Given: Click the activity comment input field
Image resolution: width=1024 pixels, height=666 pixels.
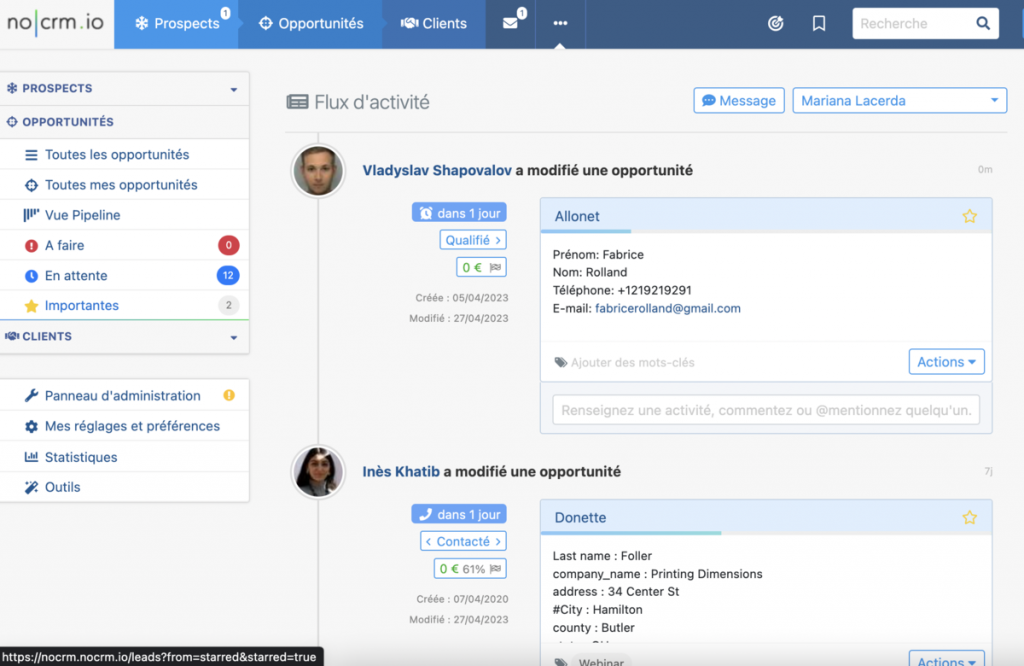Looking at the screenshot, I should tap(766, 410).
